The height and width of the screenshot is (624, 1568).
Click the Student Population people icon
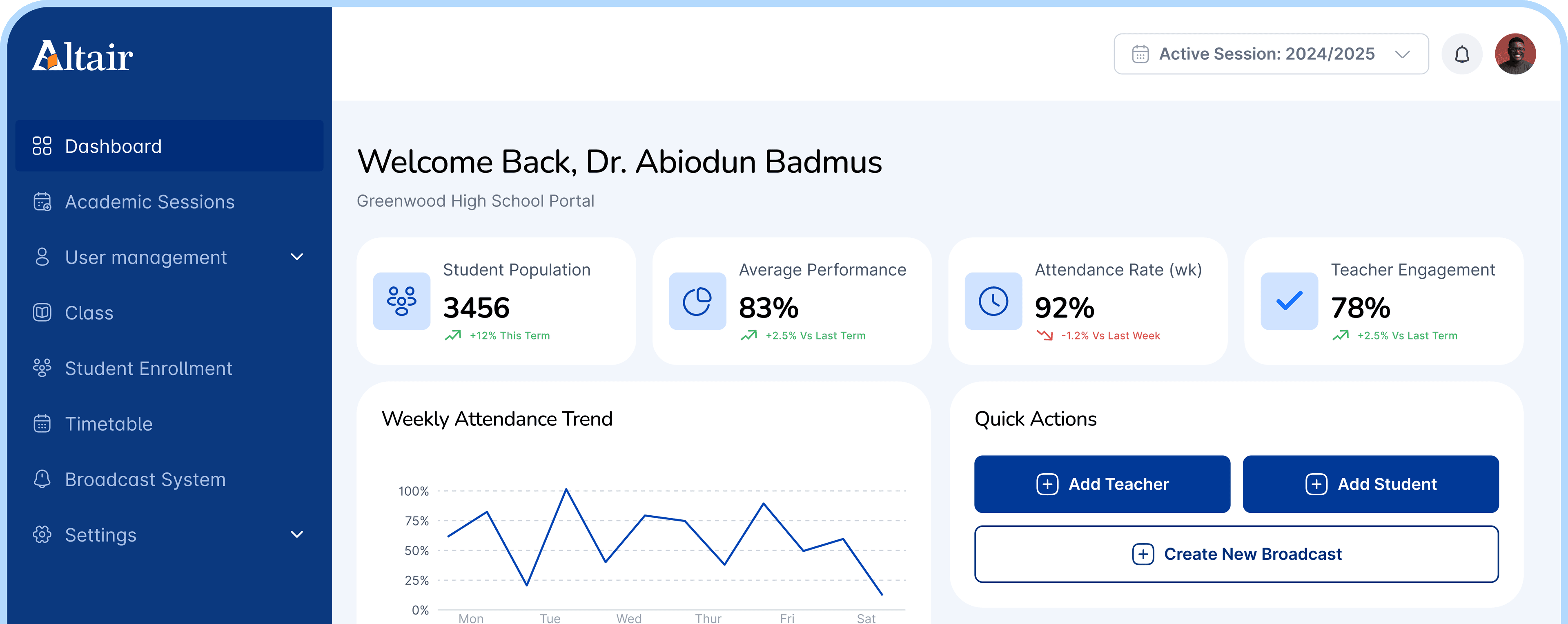pos(401,301)
